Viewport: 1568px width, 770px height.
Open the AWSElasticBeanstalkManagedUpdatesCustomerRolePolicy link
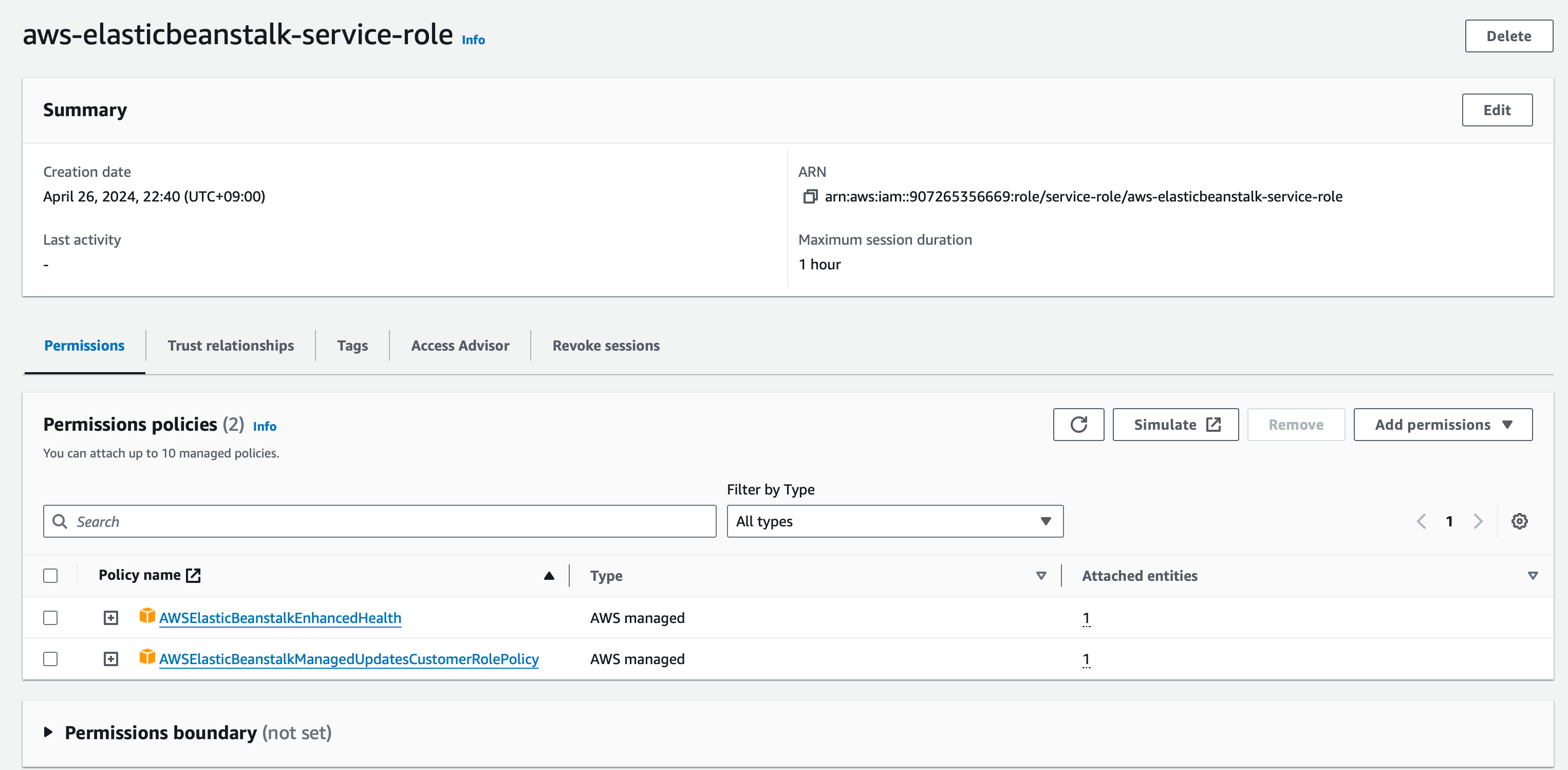(349, 659)
